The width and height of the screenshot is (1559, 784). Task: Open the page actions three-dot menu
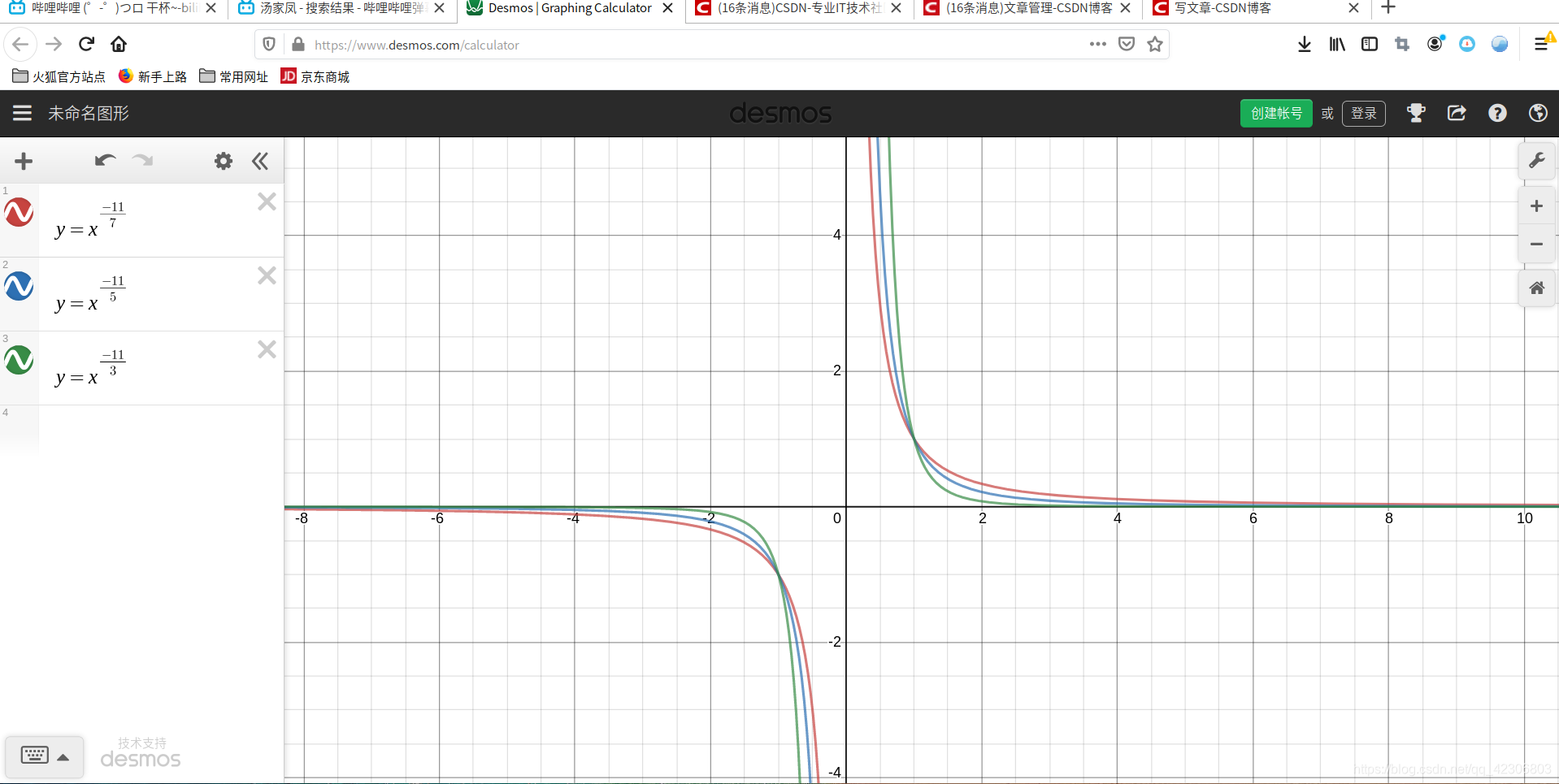pos(1098,44)
